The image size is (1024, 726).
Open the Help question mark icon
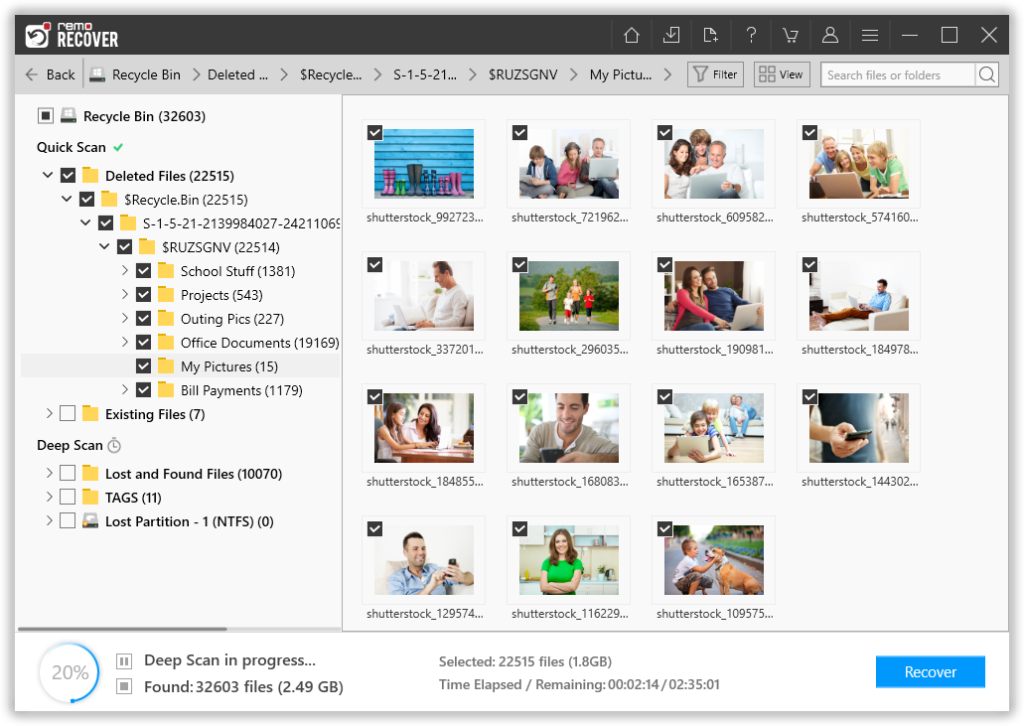(751, 35)
